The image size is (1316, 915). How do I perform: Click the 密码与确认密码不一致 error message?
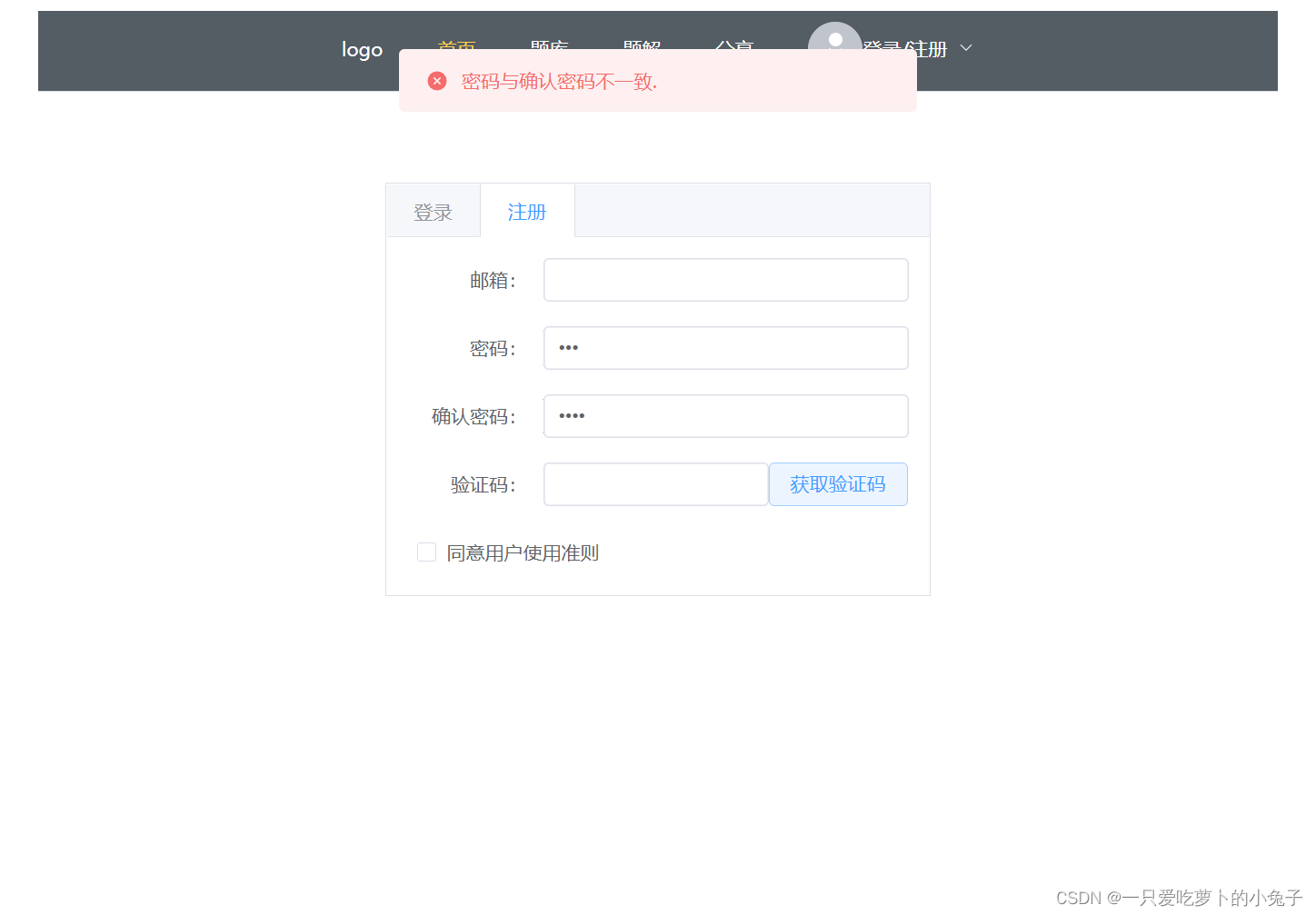point(559,82)
